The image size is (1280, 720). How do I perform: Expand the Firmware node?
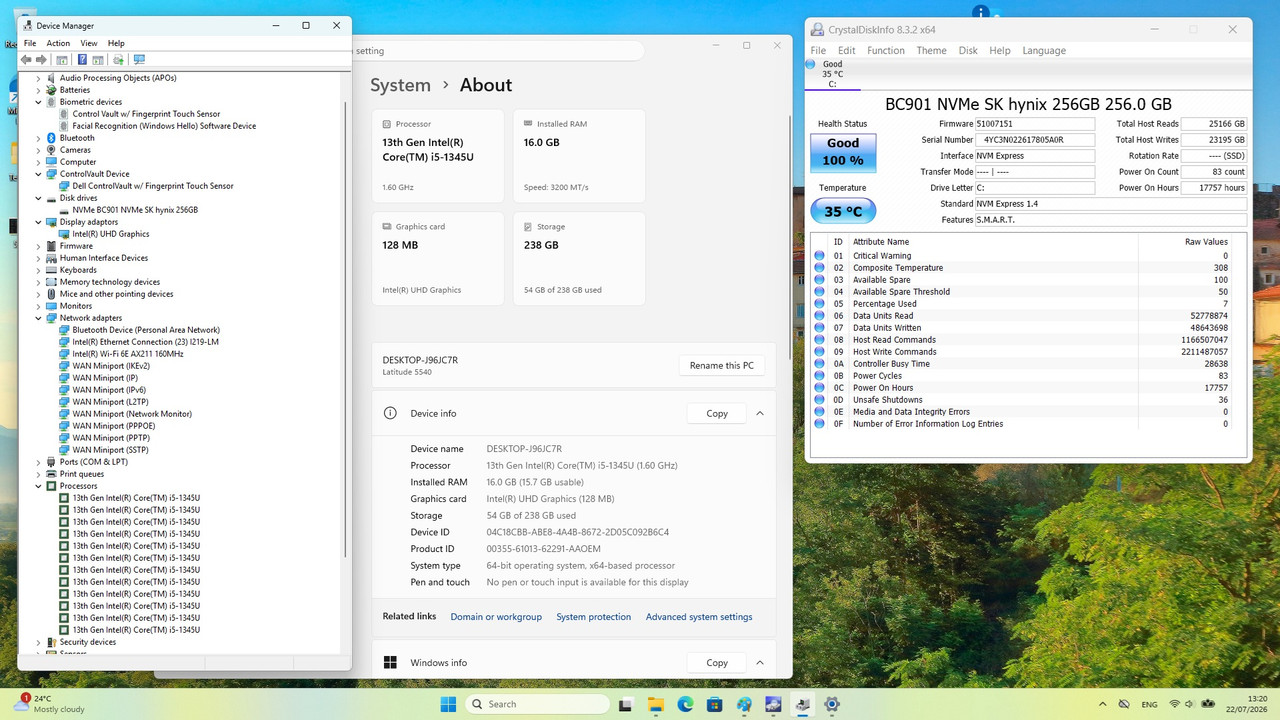(x=38, y=246)
